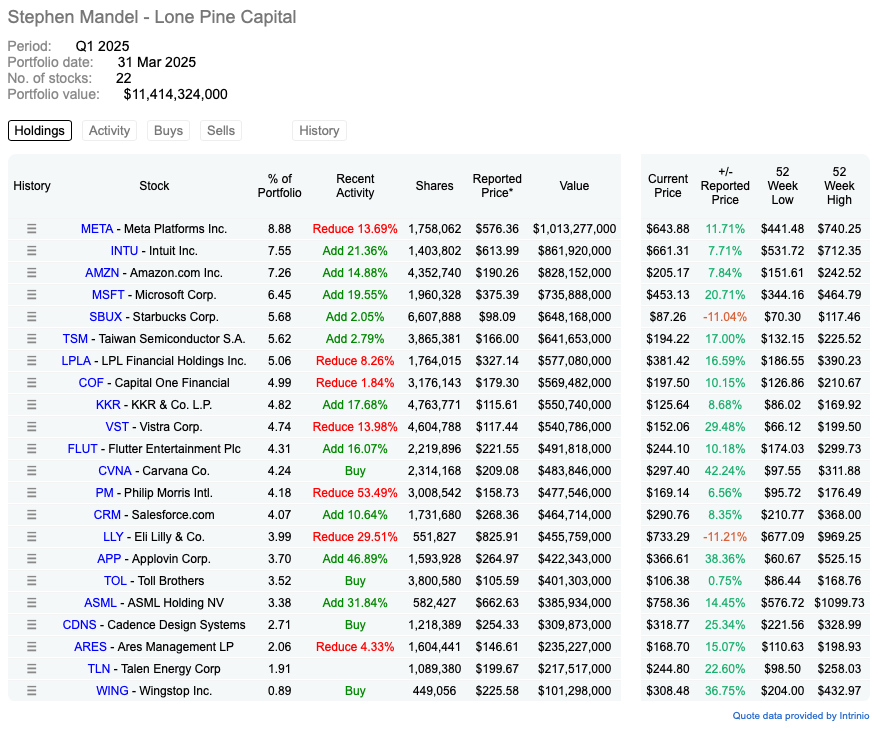Click the '52 Week High' column header

(x=839, y=186)
